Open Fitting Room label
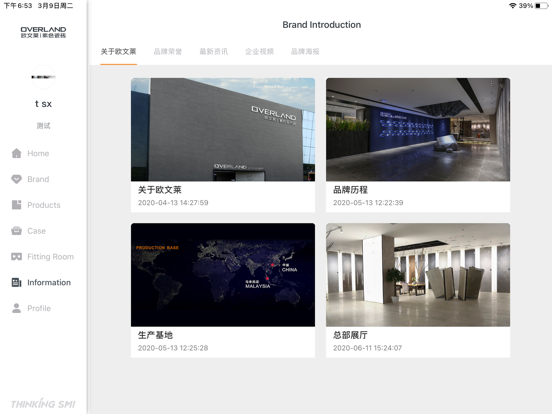This screenshot has height=414, width=552. (51, 257)
